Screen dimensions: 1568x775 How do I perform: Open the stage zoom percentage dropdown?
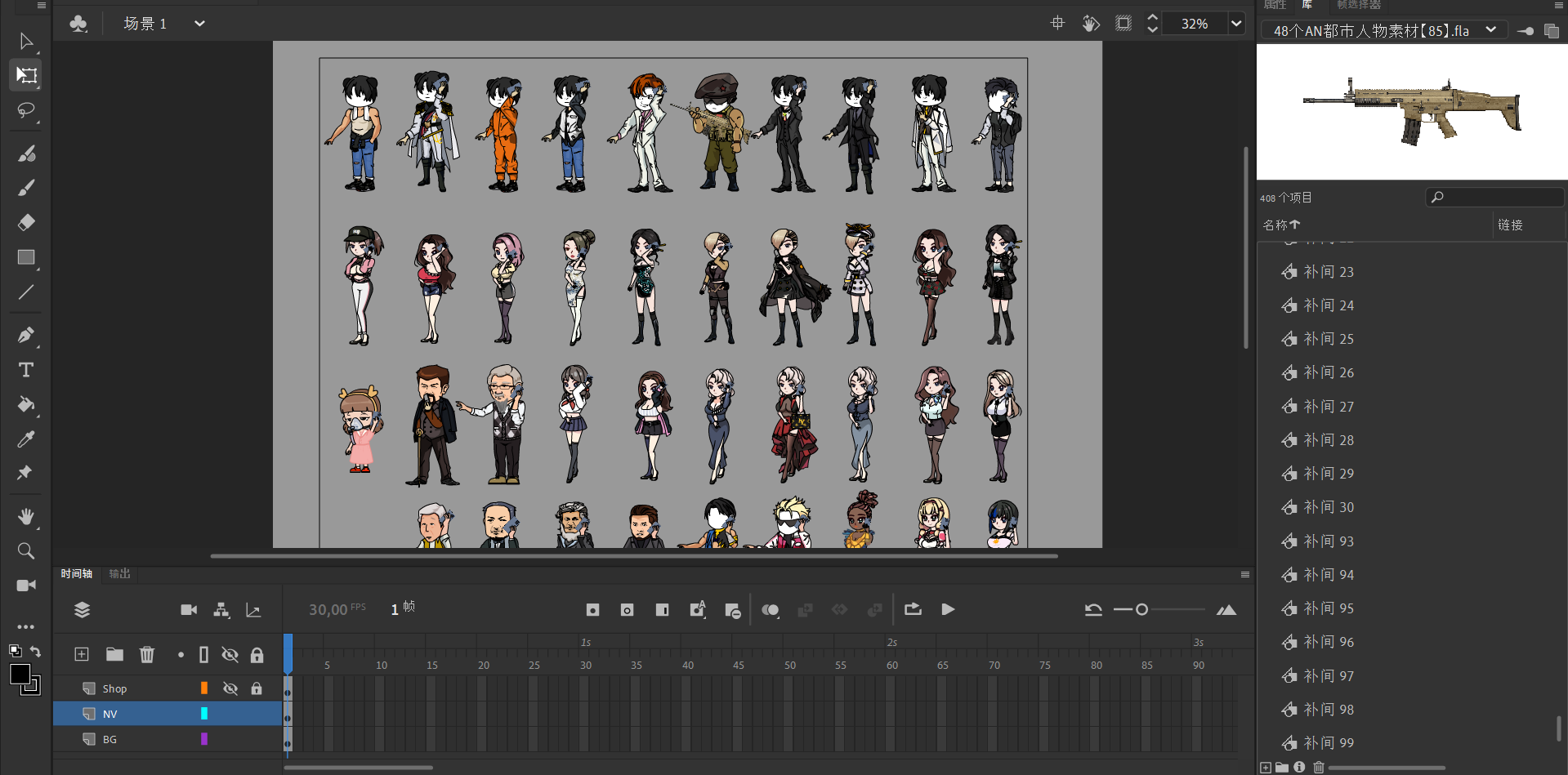click(1236, 24)
